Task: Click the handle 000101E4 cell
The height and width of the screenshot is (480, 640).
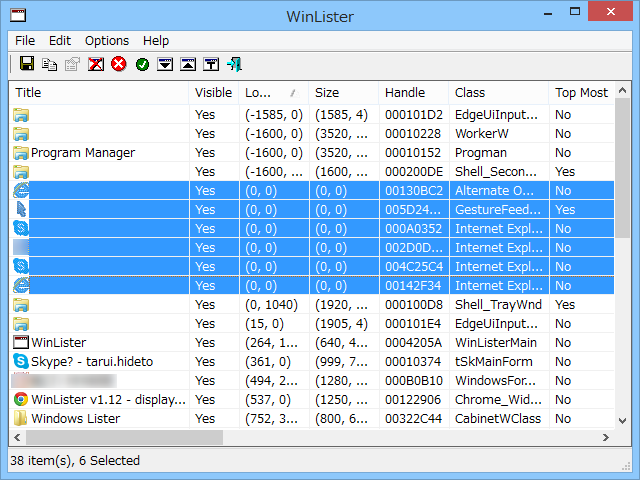Action: point(413,324)
